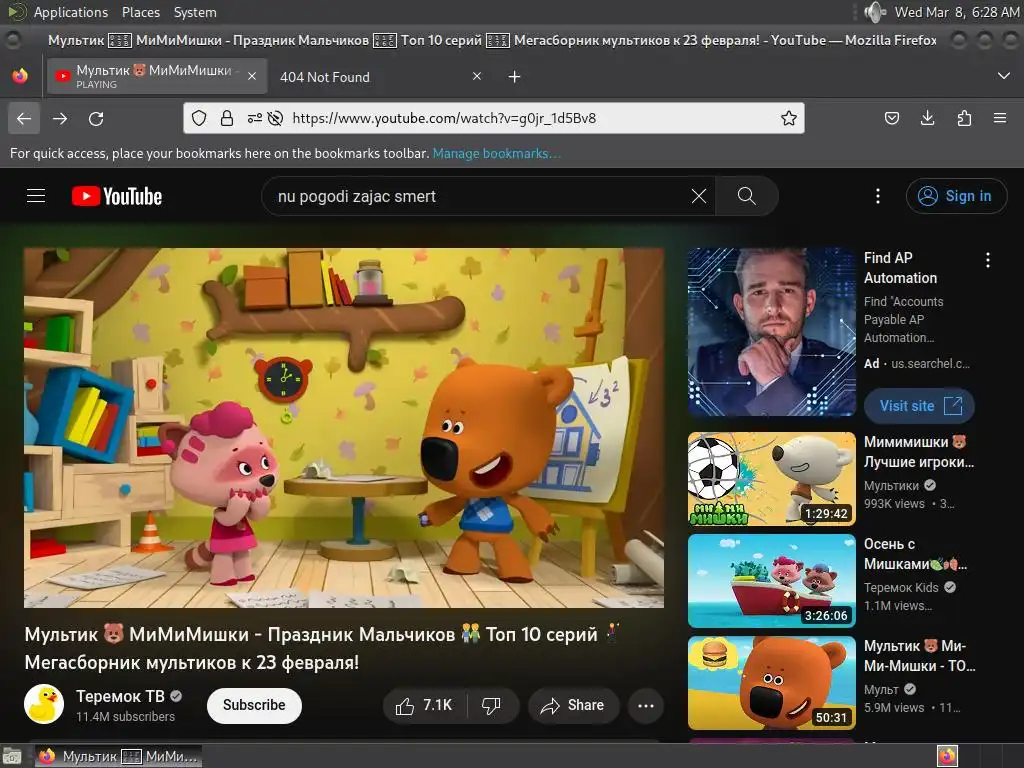Open the Find AP Automation ad title
Image resolution: width=1024 pixels, height=768 pixels.
click(x=900, y=268)
